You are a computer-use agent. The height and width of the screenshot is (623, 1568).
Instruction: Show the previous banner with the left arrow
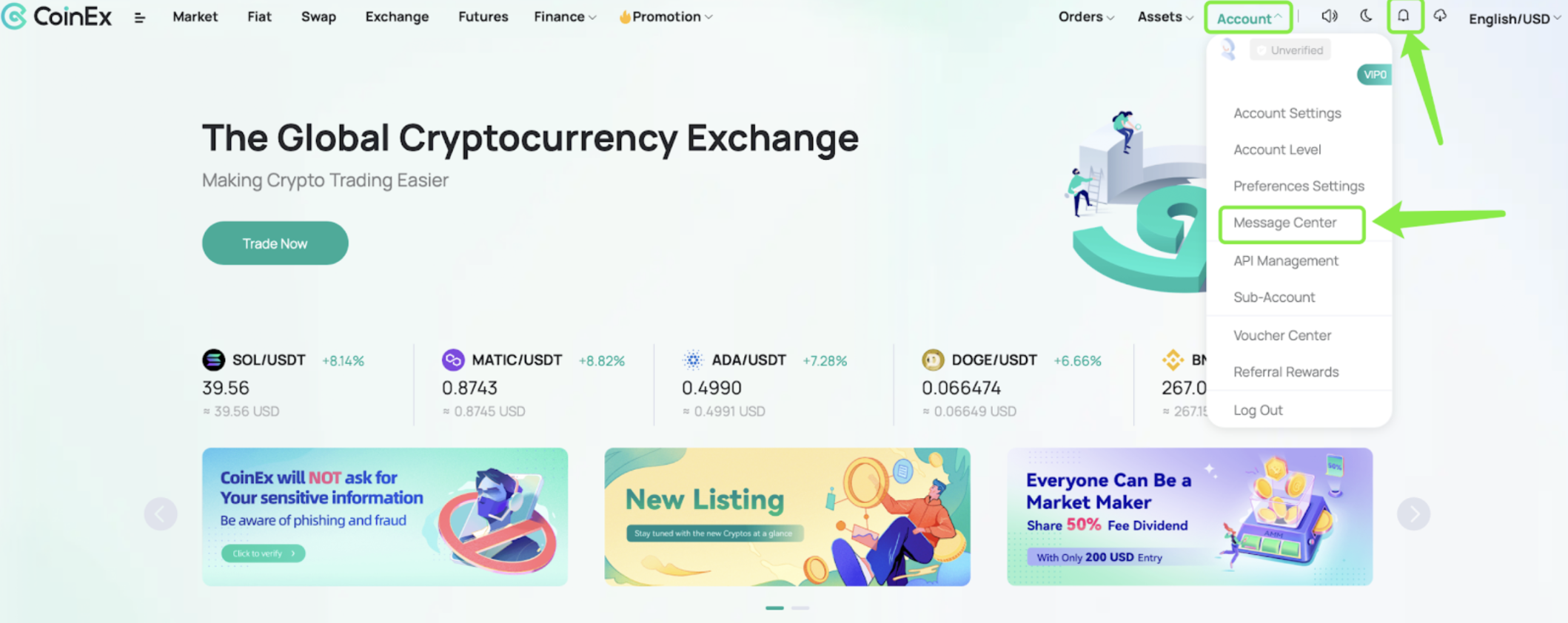(161, 513)
